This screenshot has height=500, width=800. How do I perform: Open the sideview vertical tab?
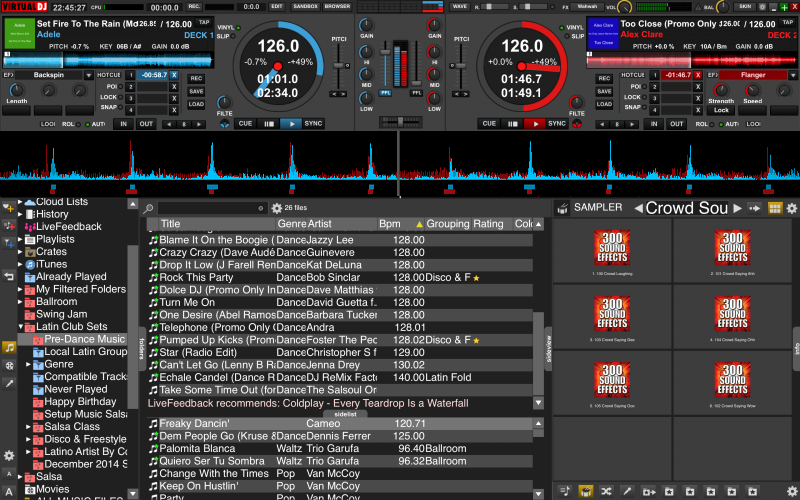(x=548, y=349)
